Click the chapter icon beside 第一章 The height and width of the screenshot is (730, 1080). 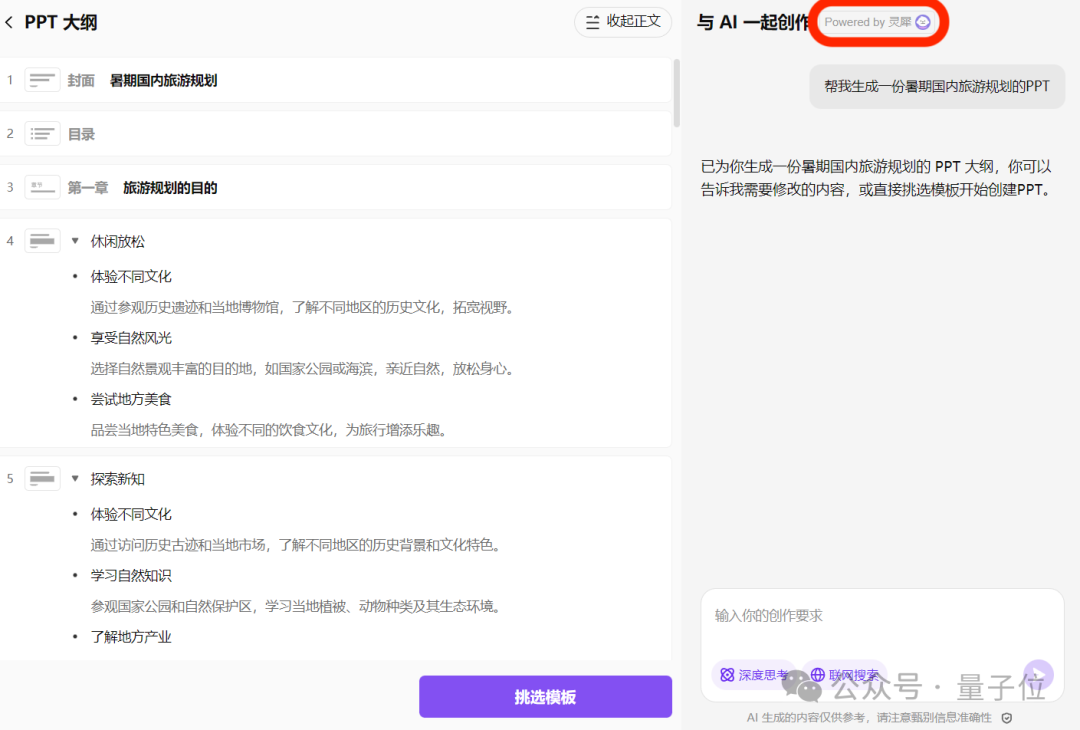pyautogui.click(x=42, y=186)
